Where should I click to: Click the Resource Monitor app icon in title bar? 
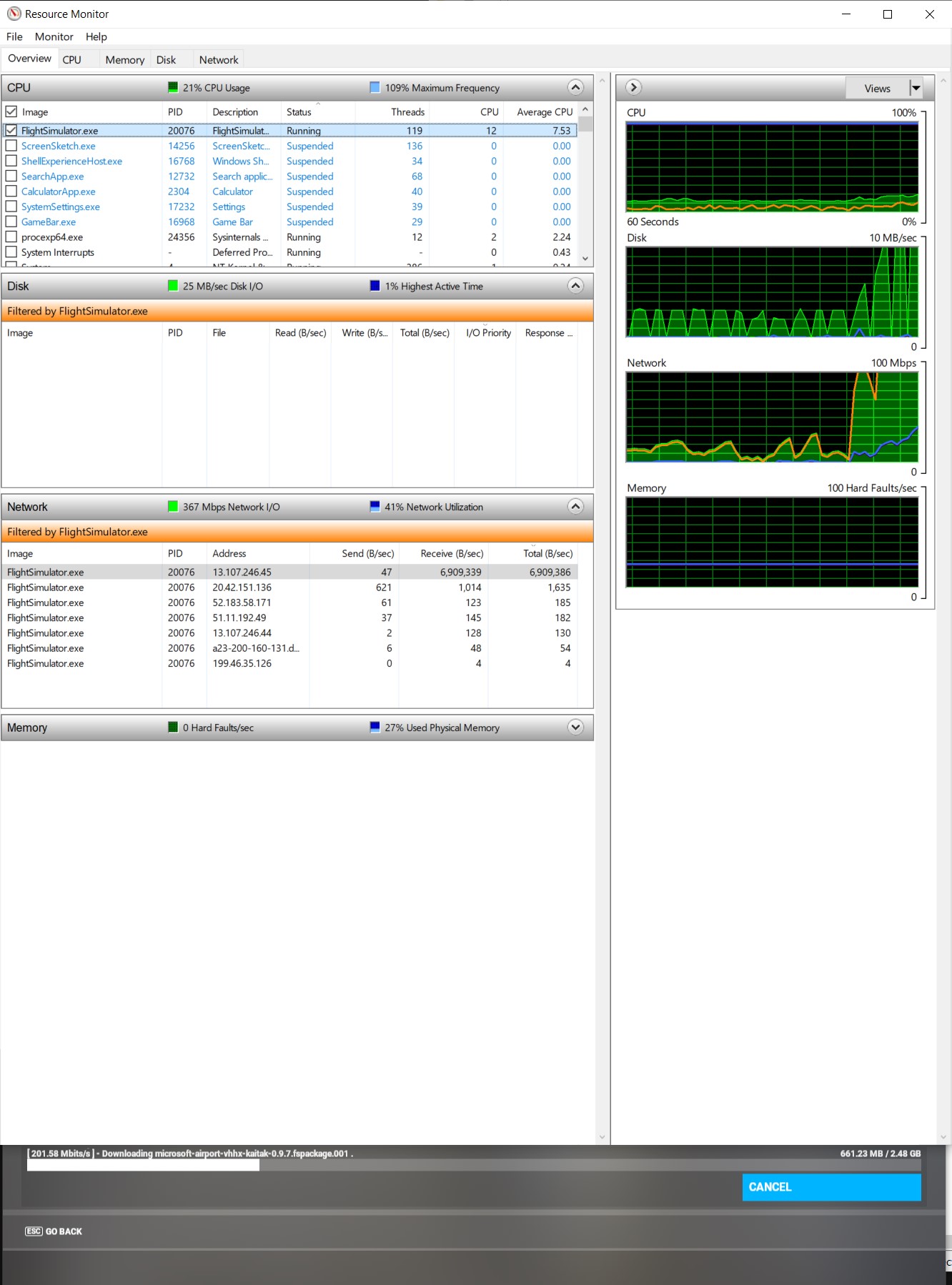point(14,14)
